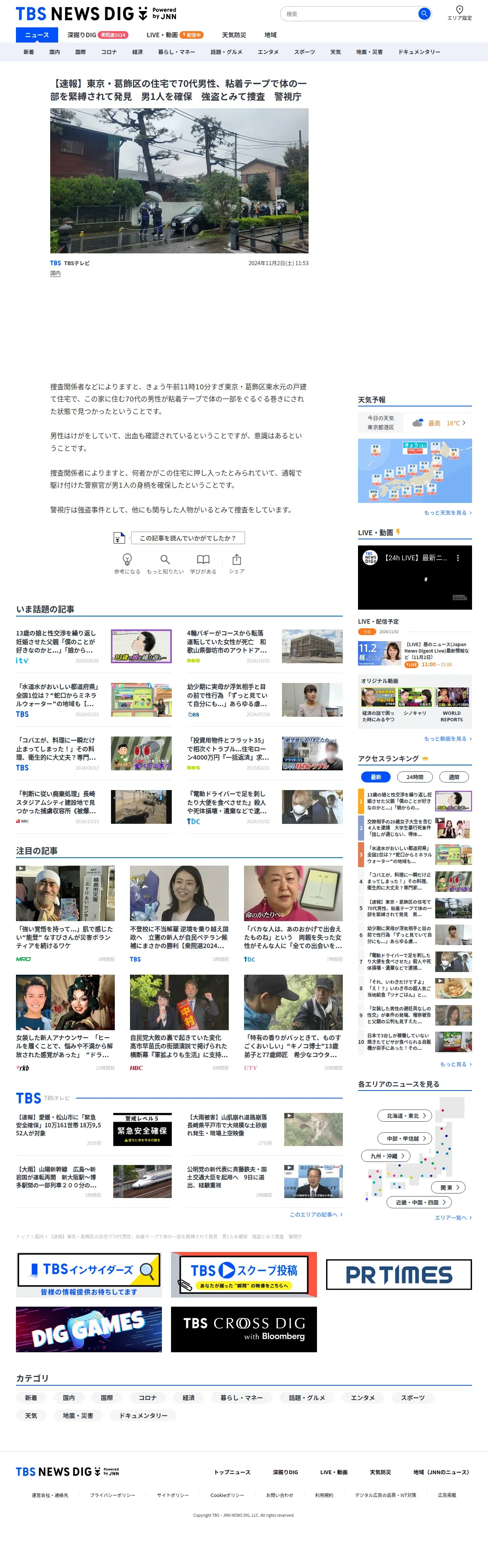Click the 国内 tag under article date
Viewport: 488px width, 1568px height.
click(55, 274)
